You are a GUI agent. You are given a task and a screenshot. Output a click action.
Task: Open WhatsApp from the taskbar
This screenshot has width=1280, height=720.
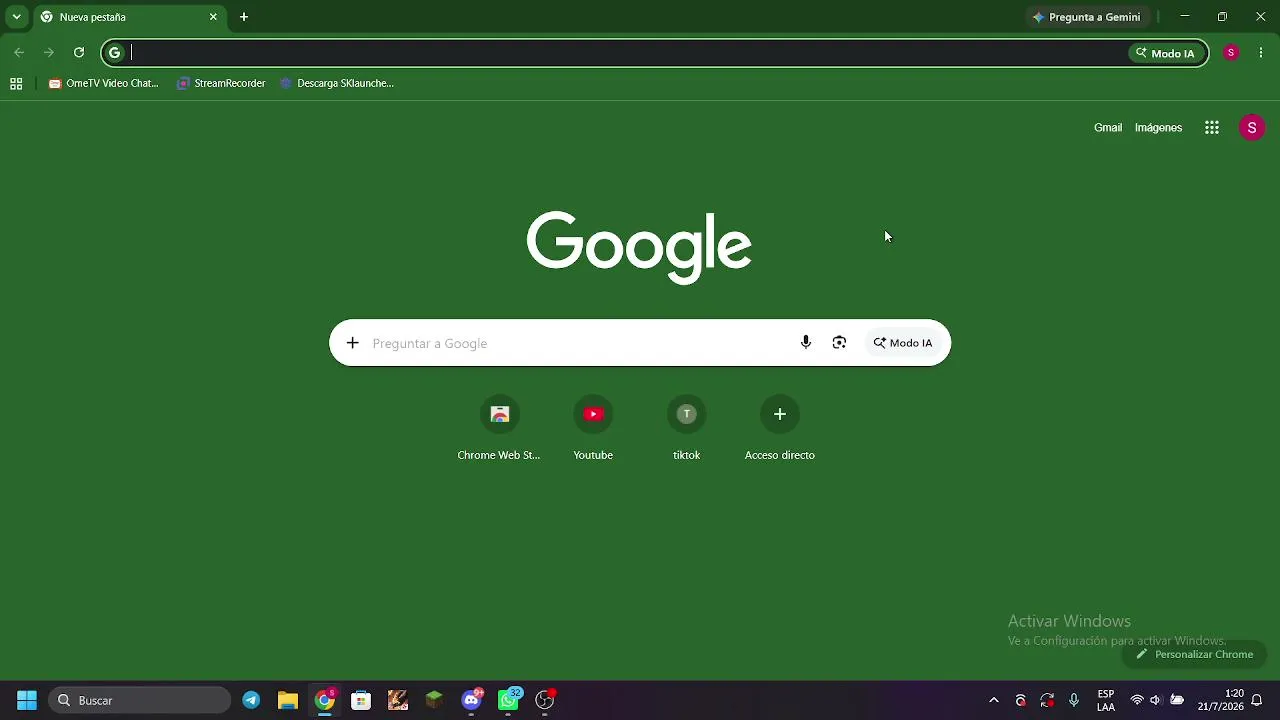click(x=508, y=701)
